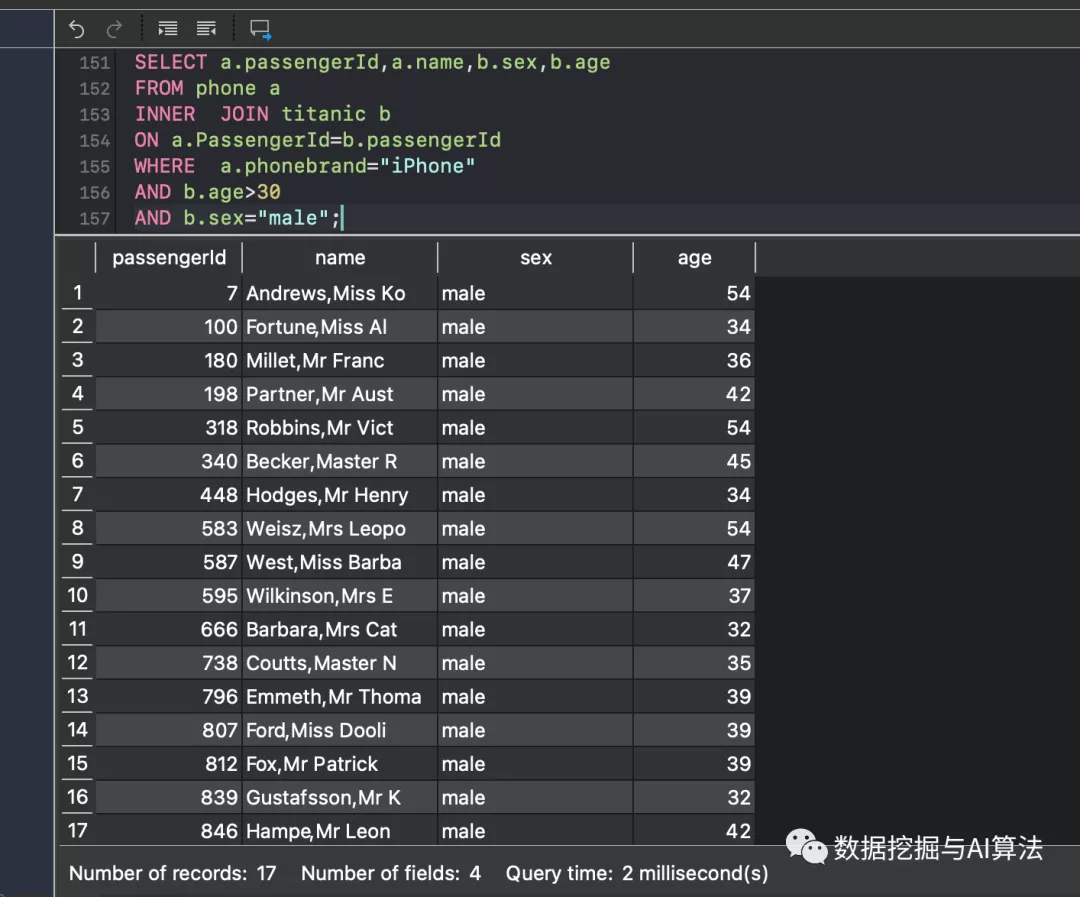Image resolution: width=1080 pixels, height=897 pixels.
Task: Click cell "Emmeth,Mr Thoma"
Action: click(x=340, y=697)
